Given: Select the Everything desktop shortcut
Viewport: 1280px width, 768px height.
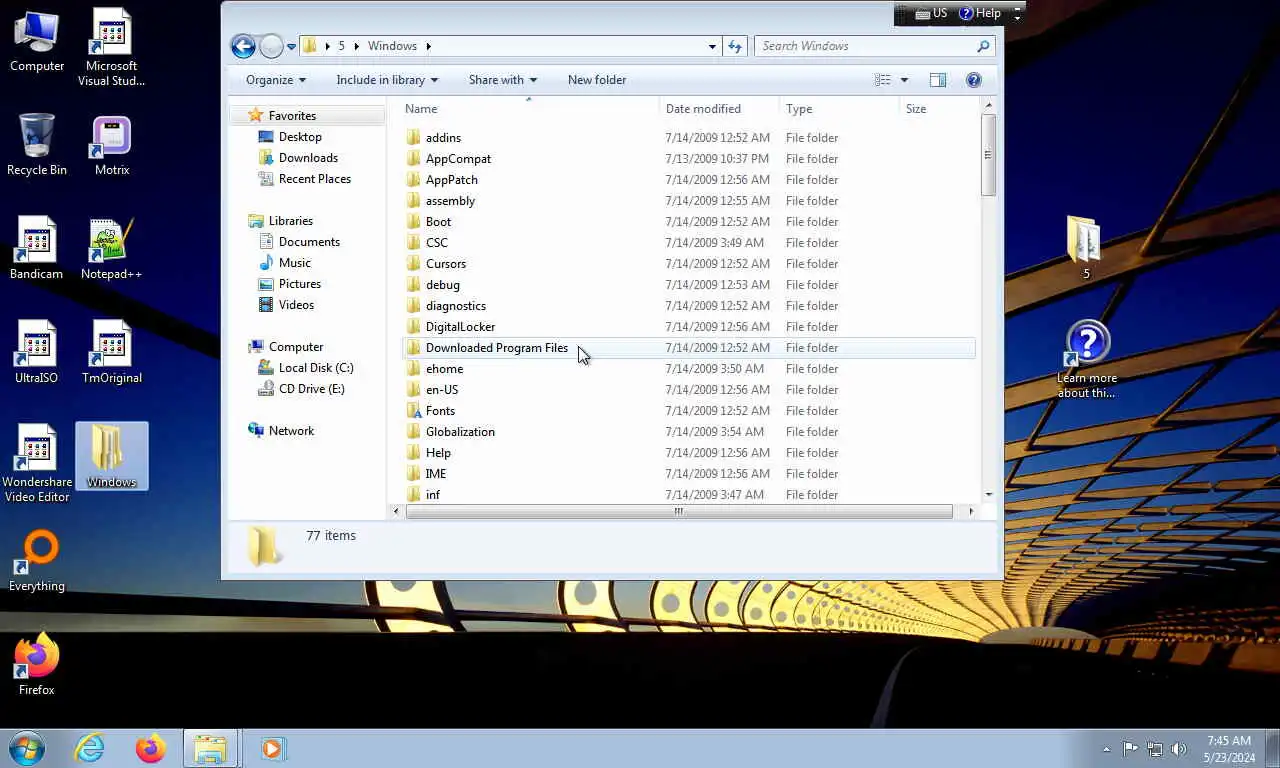Looking at the screenshot, I should [x=37, y=561].
